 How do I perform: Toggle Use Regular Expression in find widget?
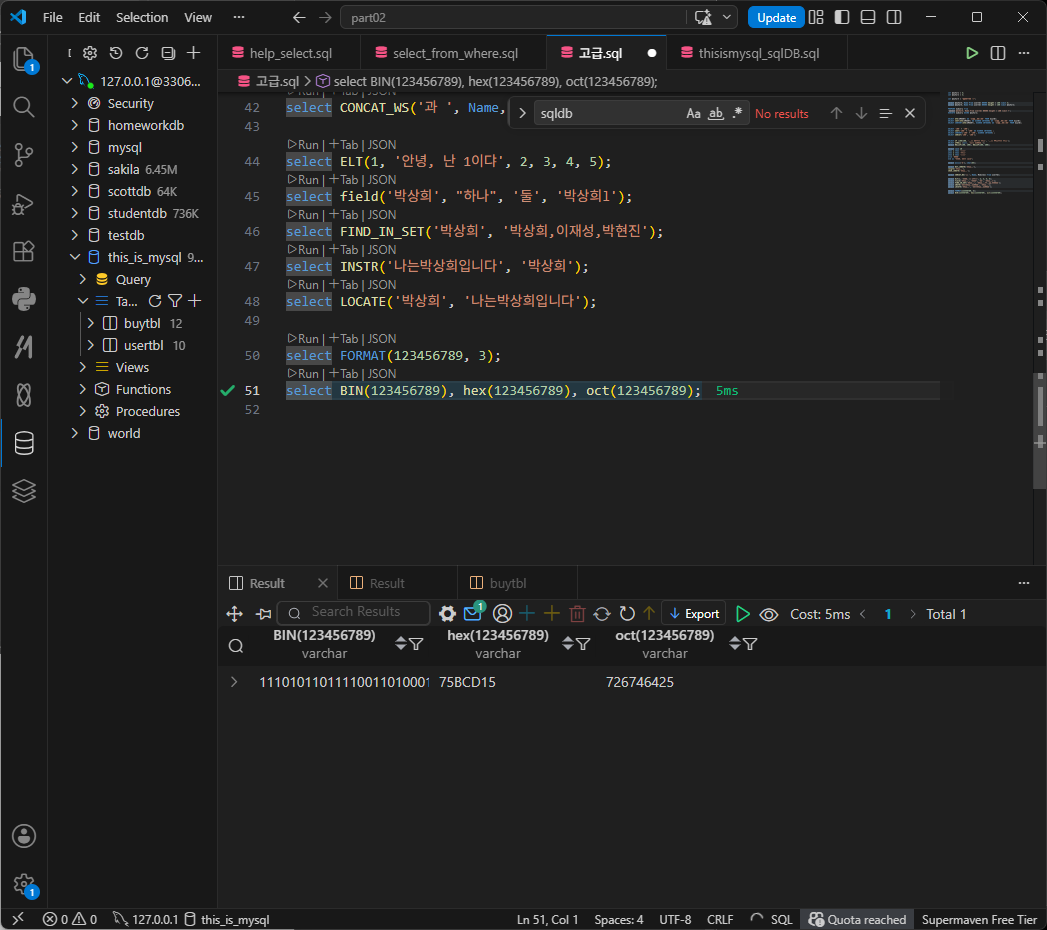(x=737, y=113)
